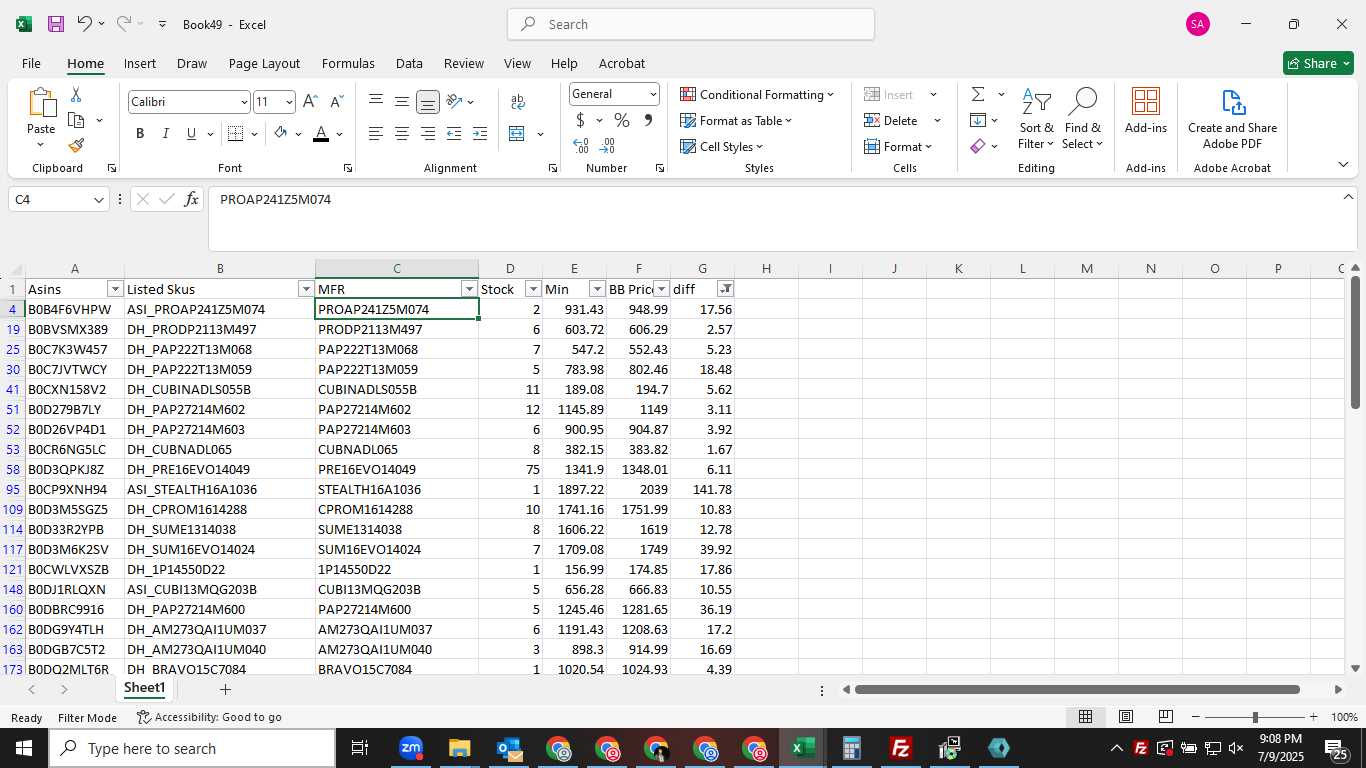Switch to the Data tab

409,63
